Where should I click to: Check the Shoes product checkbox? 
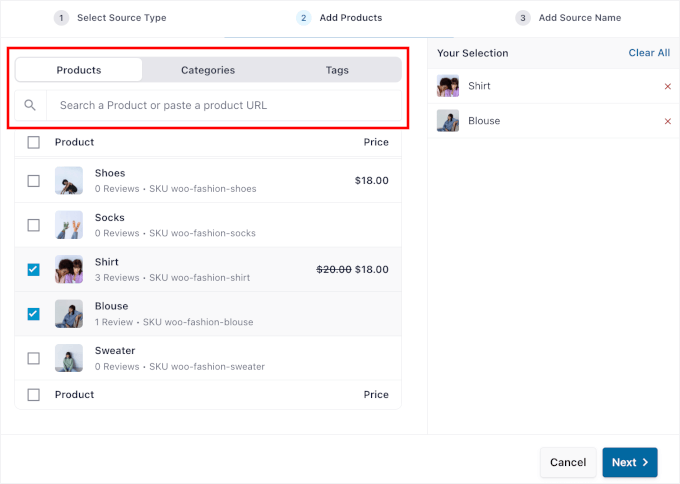pyautogui.click(x=34, y=181)
